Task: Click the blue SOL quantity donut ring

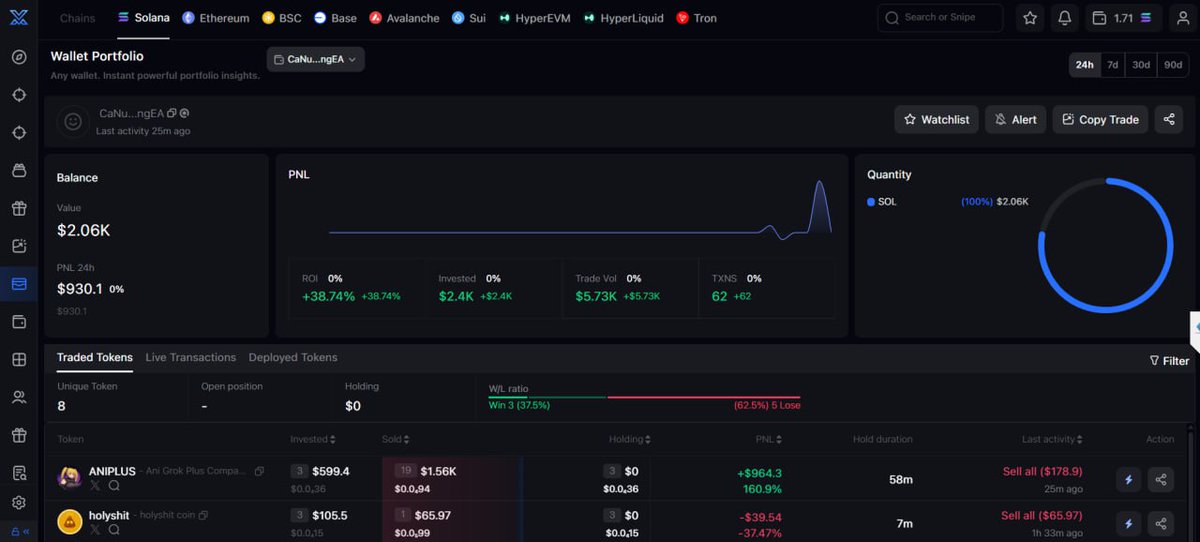Action: (x=1105, y=245)
